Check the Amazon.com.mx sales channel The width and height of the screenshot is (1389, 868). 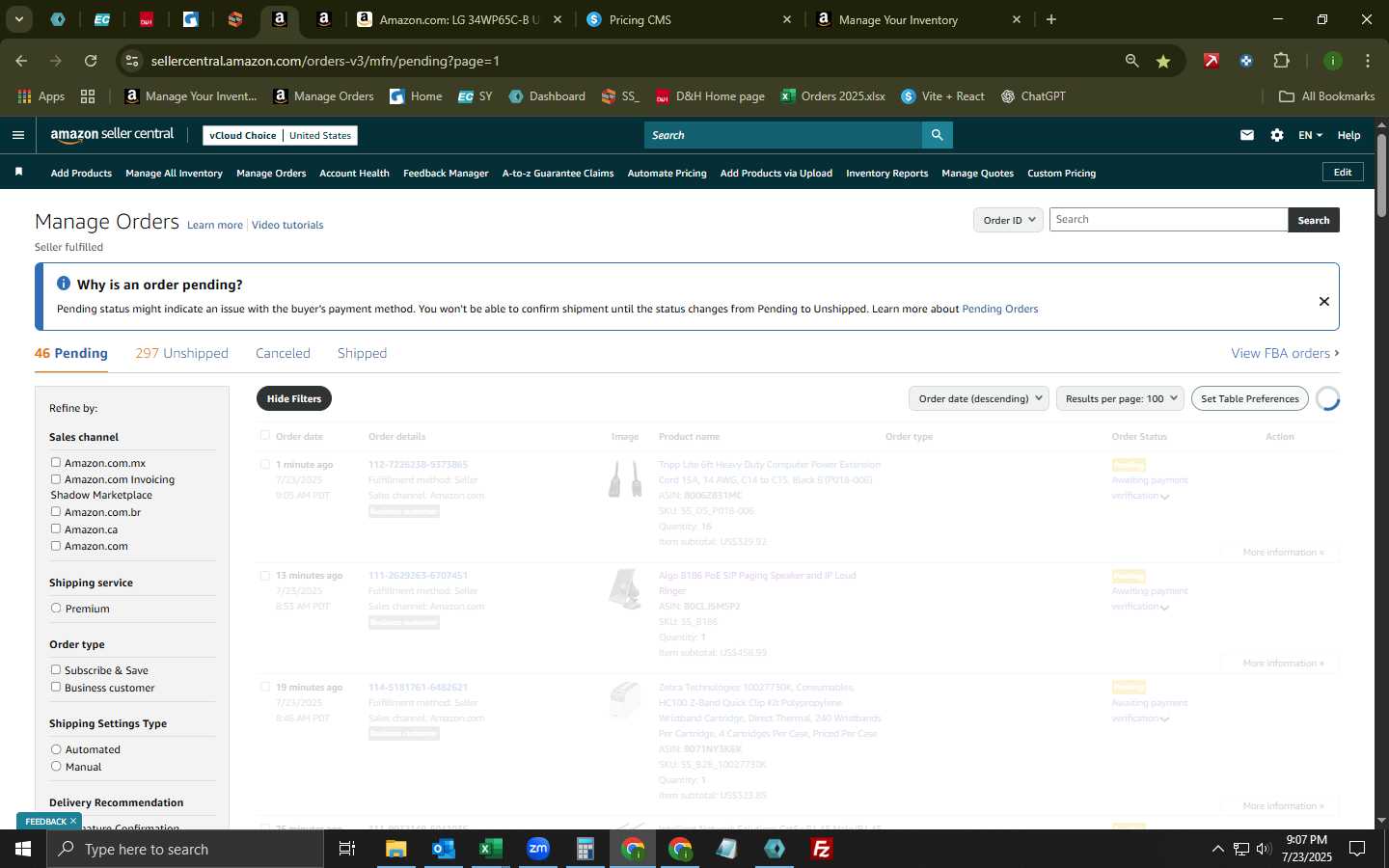[x=56, y=463]
